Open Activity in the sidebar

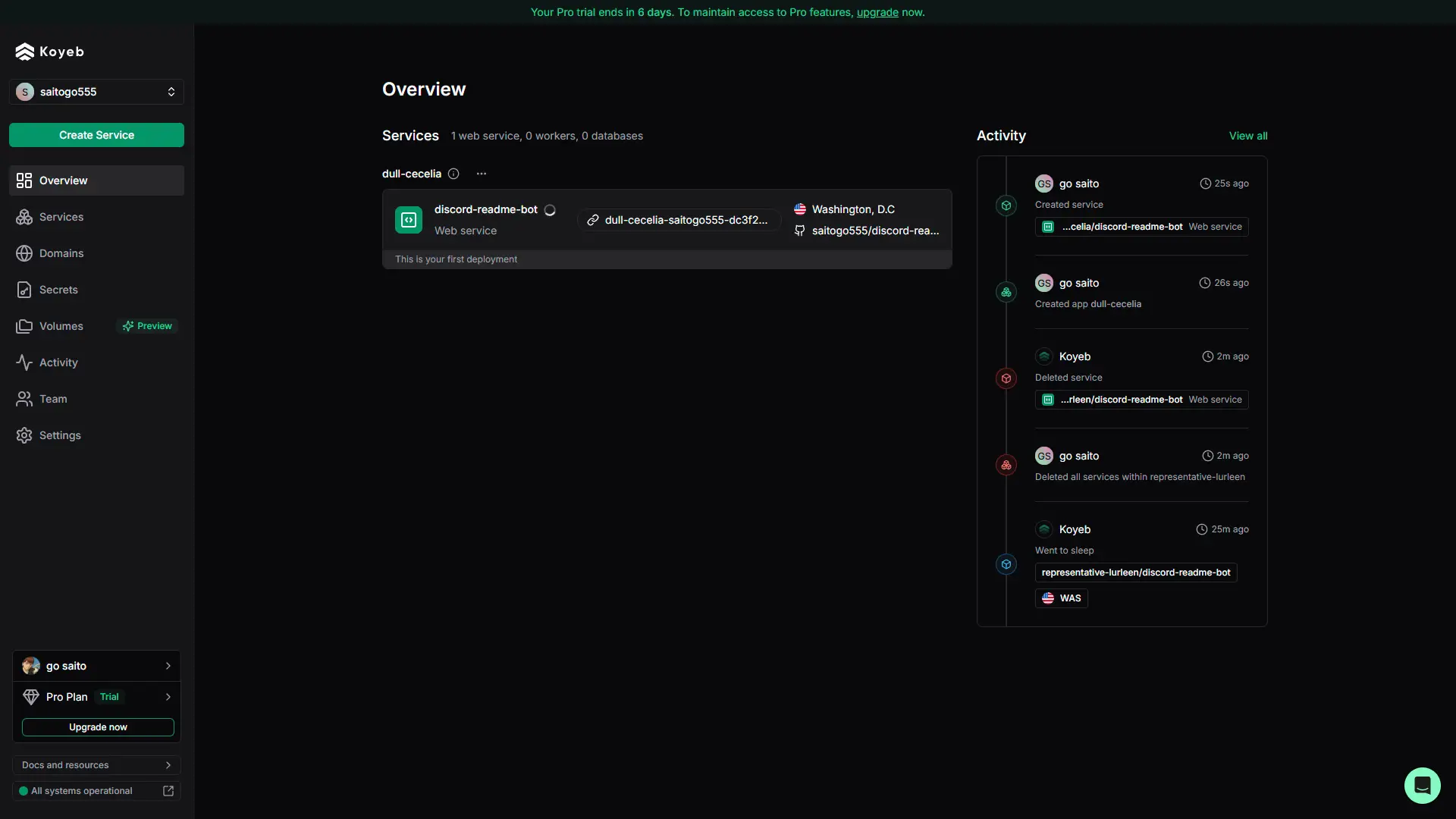pyautogui.click(x=96, y=362)
